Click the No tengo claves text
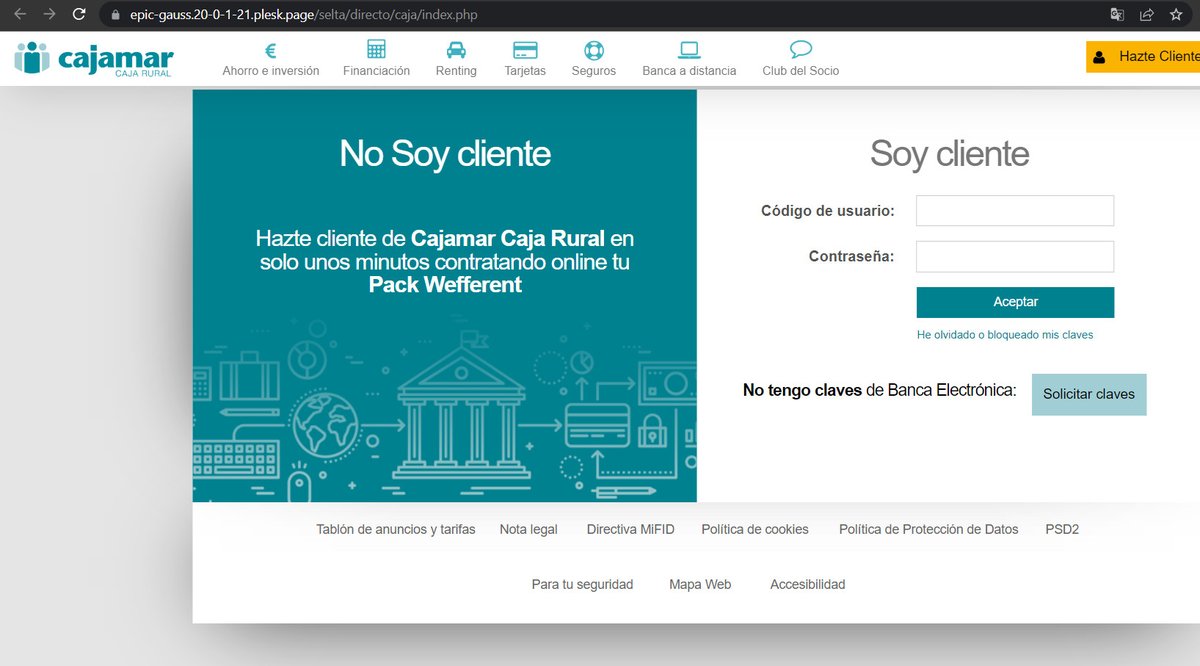1200x666 pixels. click(802, 390)
